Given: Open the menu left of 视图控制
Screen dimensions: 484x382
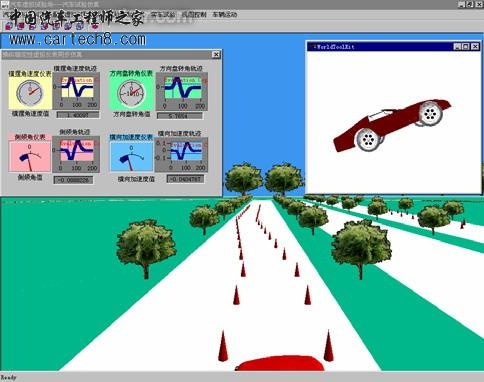Looking at the screenshot, I should 163,15.
